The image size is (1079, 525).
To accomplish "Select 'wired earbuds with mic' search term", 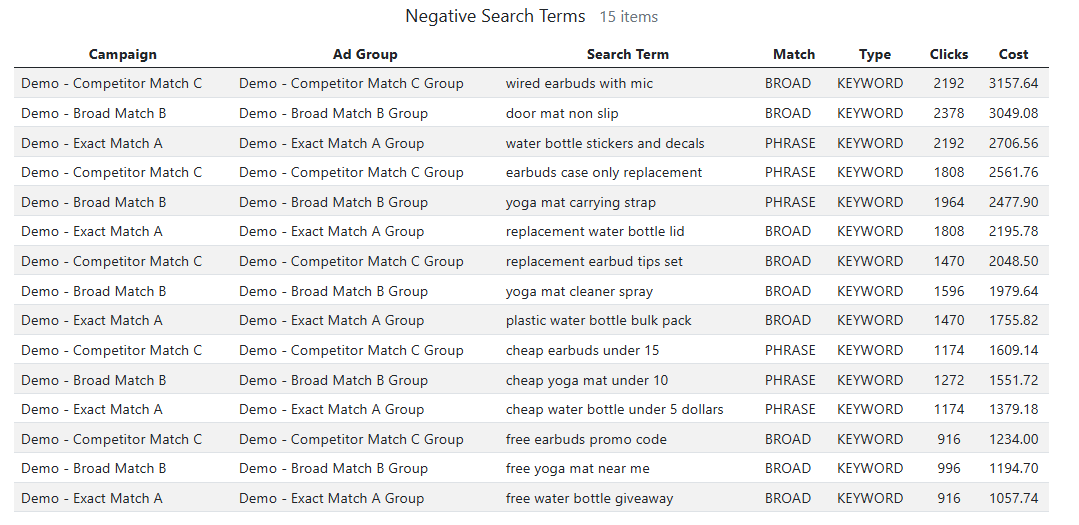I will click(579, 83).
